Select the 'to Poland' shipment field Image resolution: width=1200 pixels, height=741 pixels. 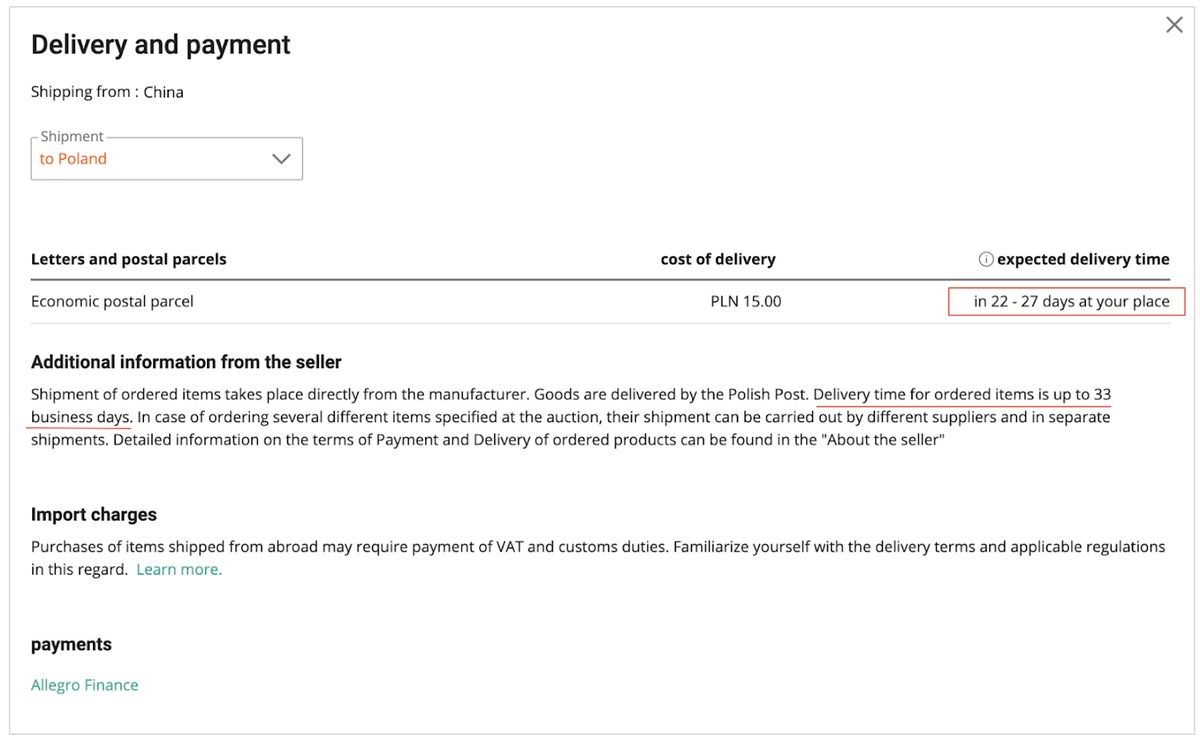click(167, 158)
